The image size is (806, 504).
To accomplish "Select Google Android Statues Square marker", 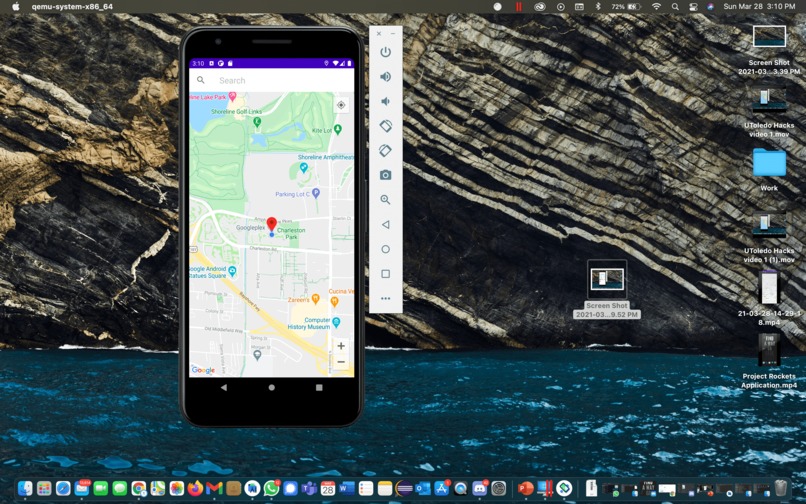I will coord(232,271).
